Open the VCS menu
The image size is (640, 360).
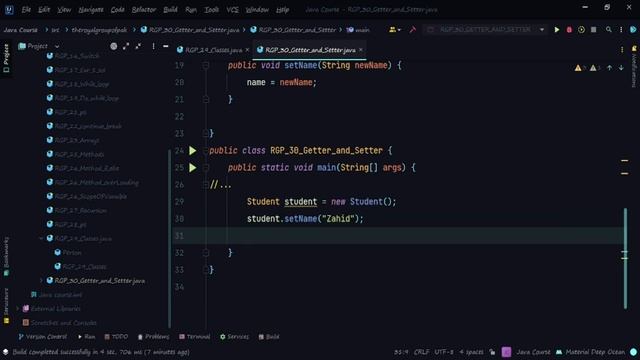232,9
